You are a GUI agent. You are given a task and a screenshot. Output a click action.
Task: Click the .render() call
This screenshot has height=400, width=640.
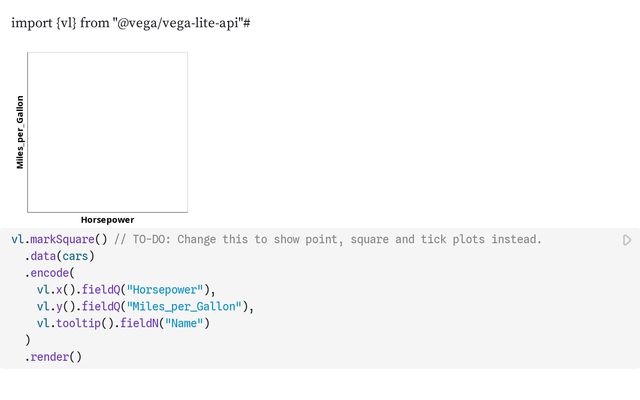click(53, 357)
